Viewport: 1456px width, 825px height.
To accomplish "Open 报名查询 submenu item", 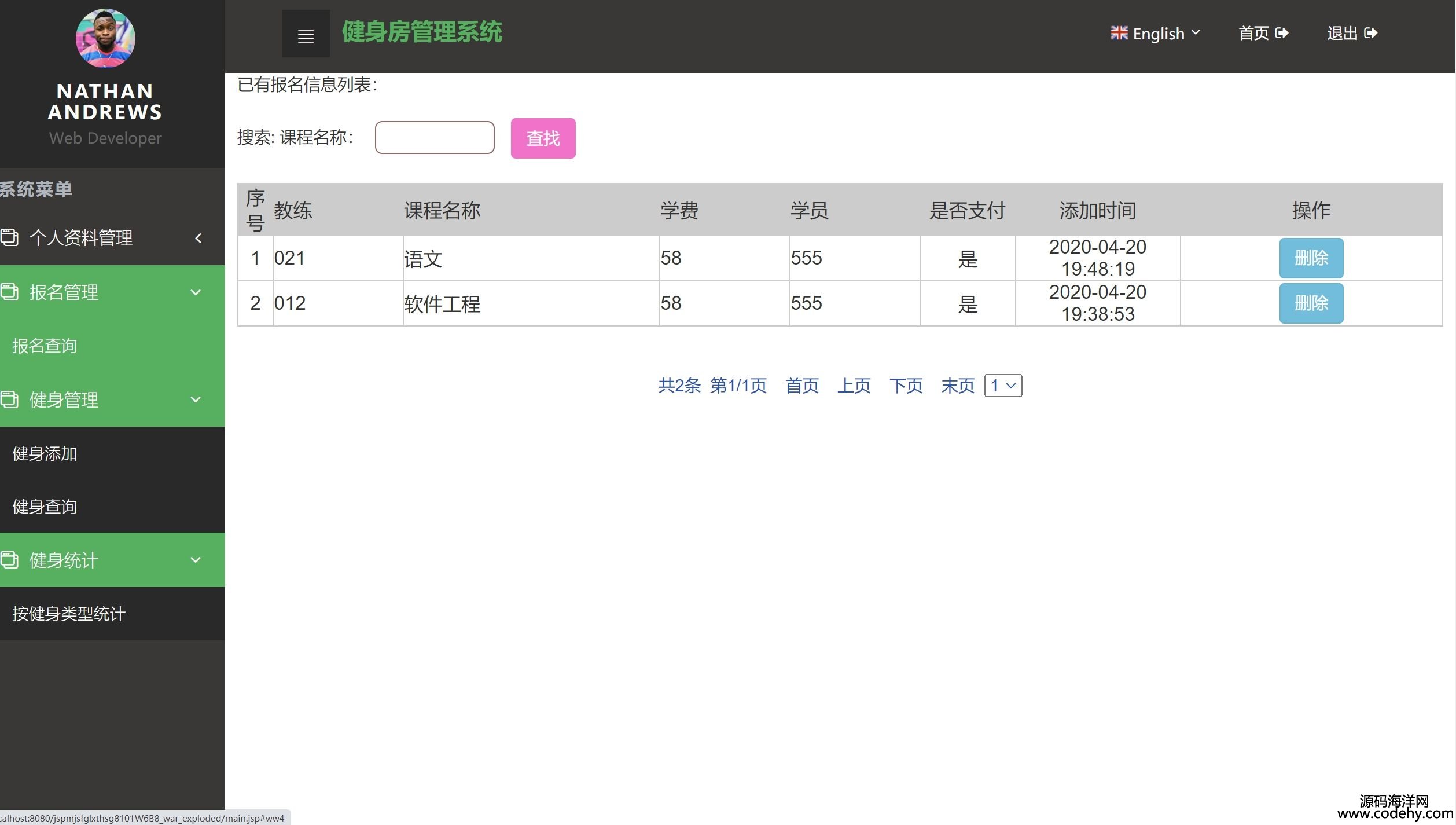I will point(45,346).
